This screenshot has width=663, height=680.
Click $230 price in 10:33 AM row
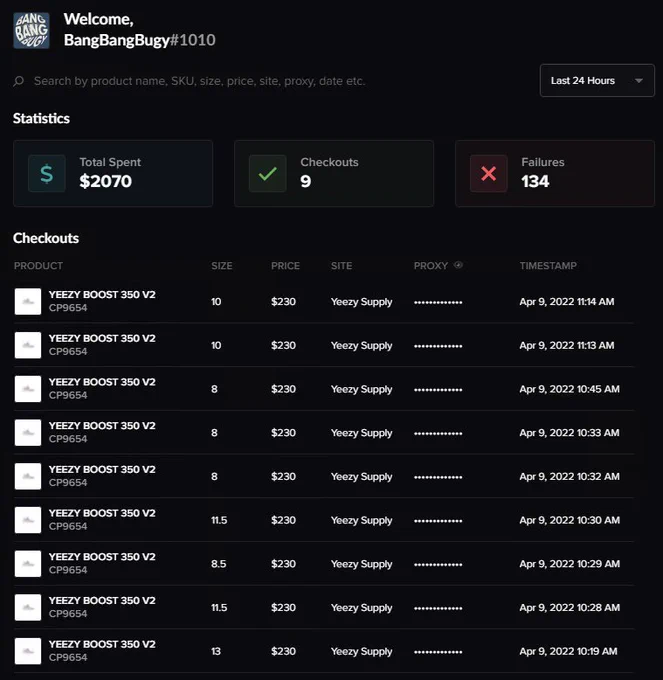click(x=284, y=433)
